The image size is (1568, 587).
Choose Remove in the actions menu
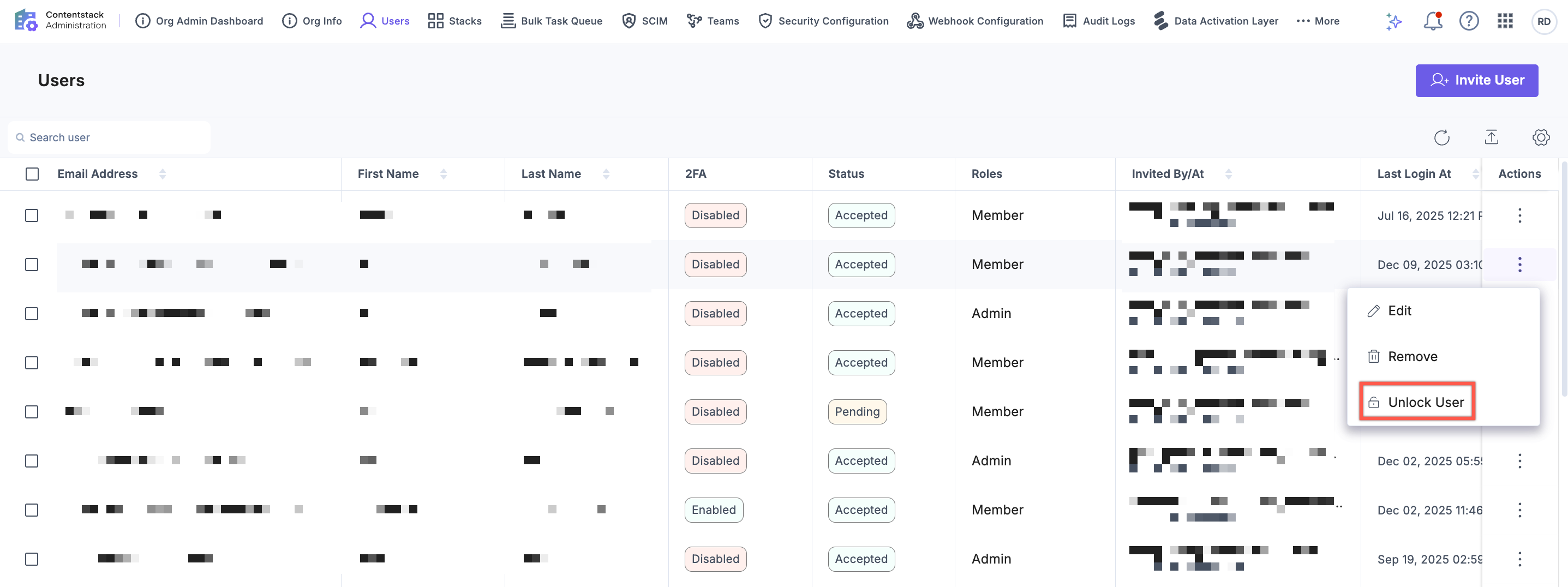coord(1412,356)
